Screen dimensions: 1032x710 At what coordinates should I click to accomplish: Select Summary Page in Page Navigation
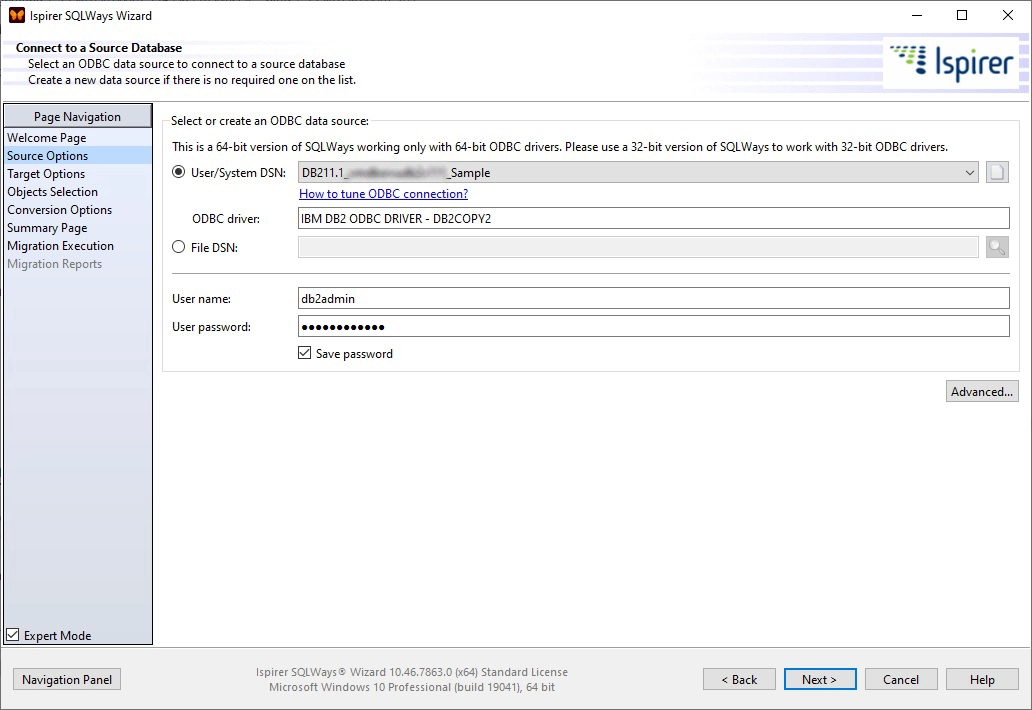(49, 227)
